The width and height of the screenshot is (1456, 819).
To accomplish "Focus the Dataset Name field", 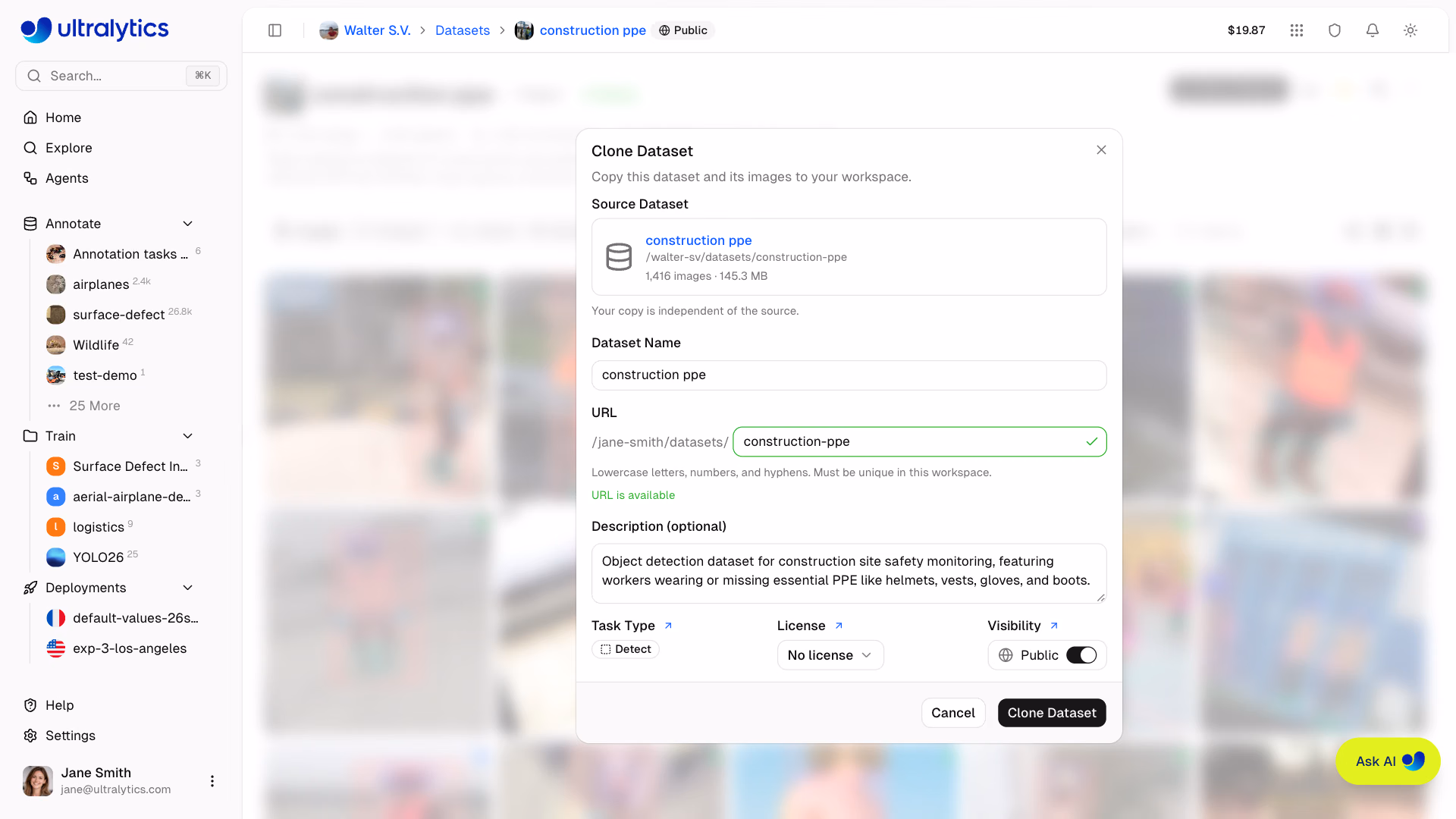I will pos(849,375).
